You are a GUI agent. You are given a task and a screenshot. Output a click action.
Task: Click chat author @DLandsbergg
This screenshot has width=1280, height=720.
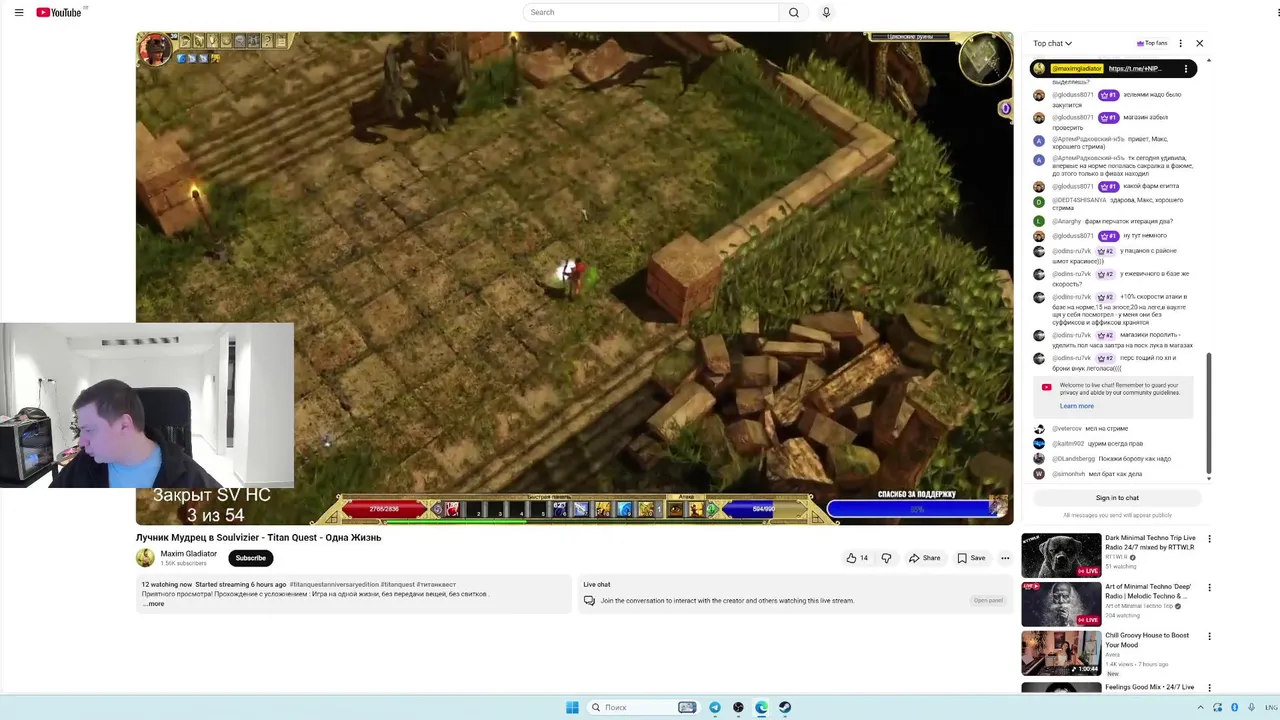pos(1073,458)
